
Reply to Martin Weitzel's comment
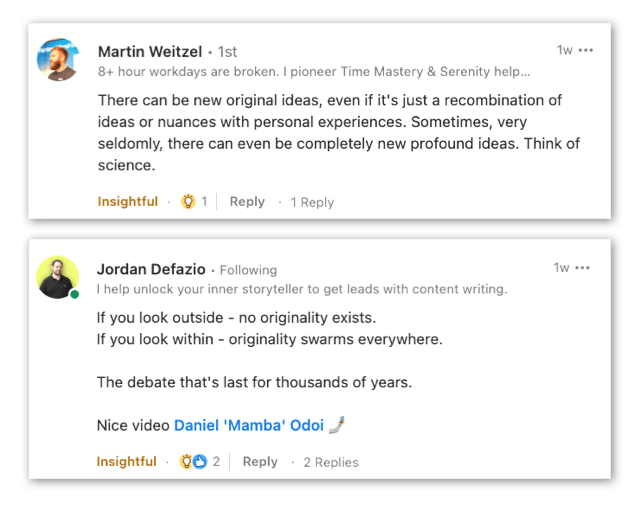(247, 201)
